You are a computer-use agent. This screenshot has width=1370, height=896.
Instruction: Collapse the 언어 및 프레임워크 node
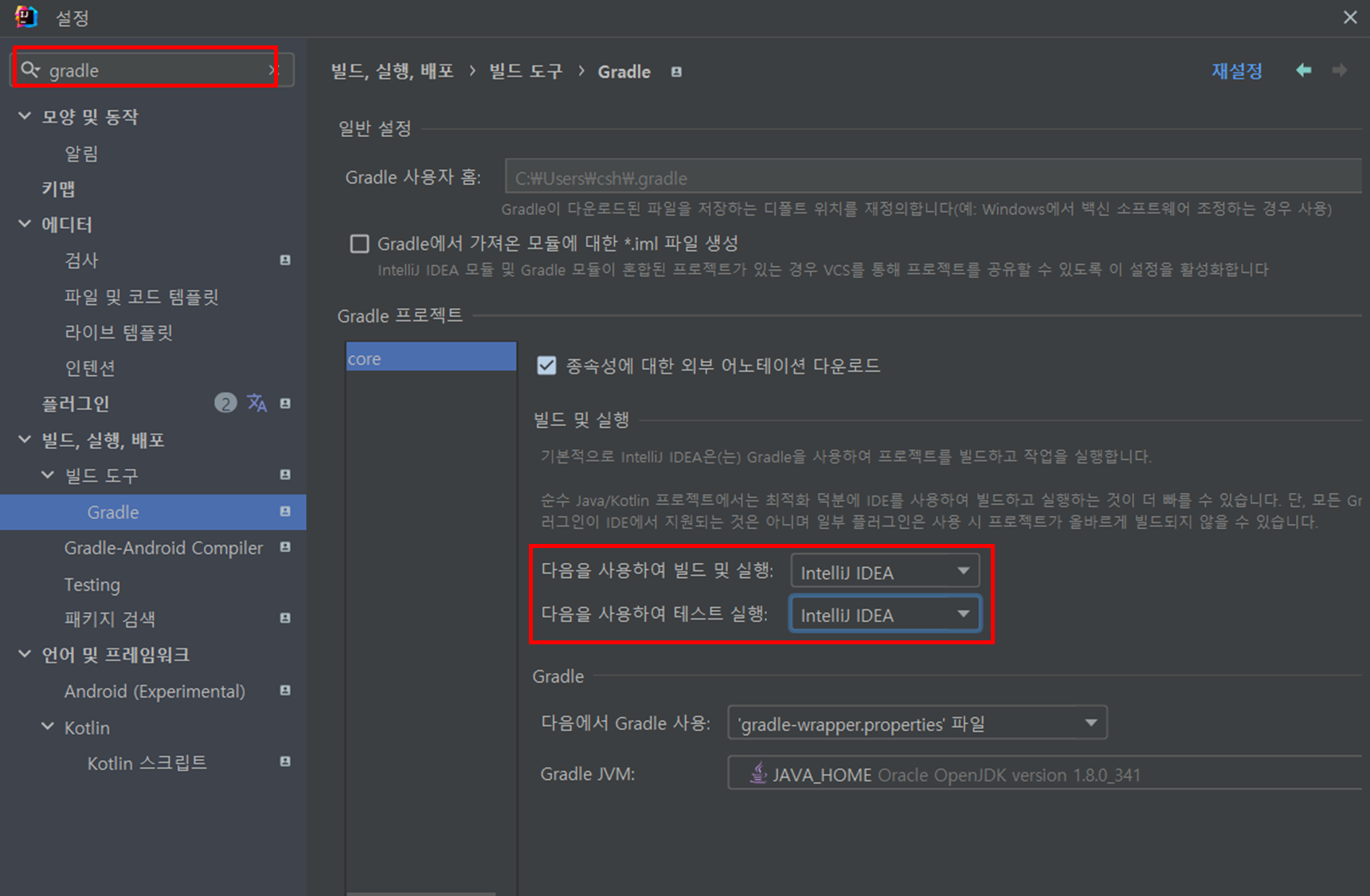[x=25, y=654]
